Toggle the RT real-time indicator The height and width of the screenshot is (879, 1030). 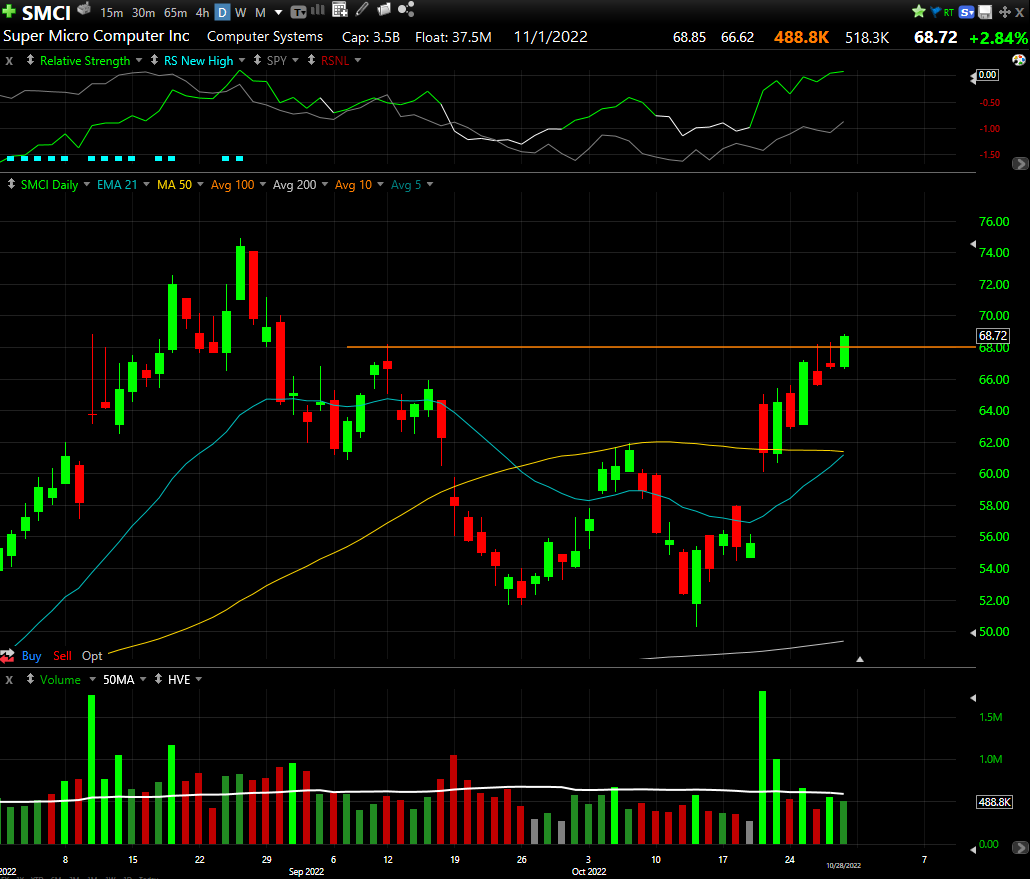point(949,12)
